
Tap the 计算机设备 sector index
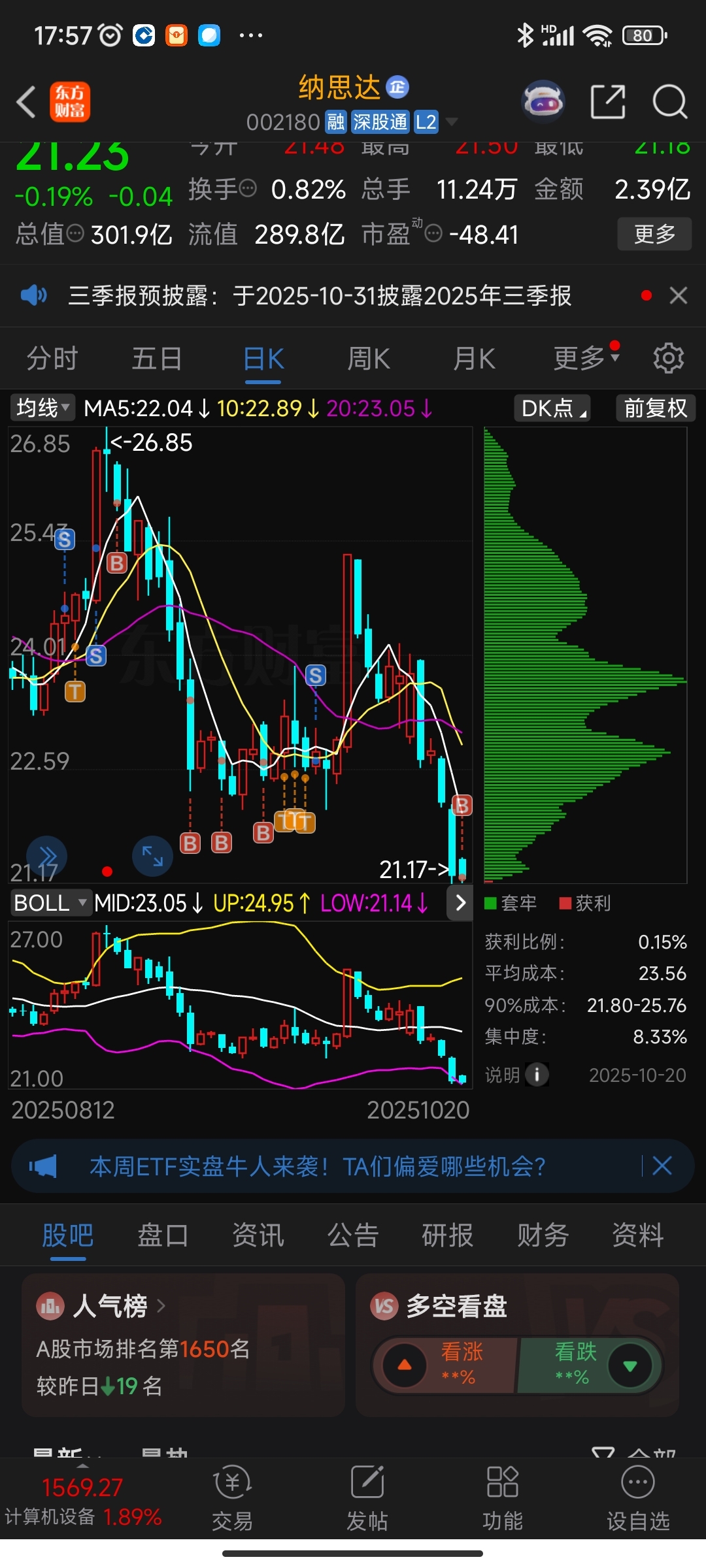[x=83, y=1501]
